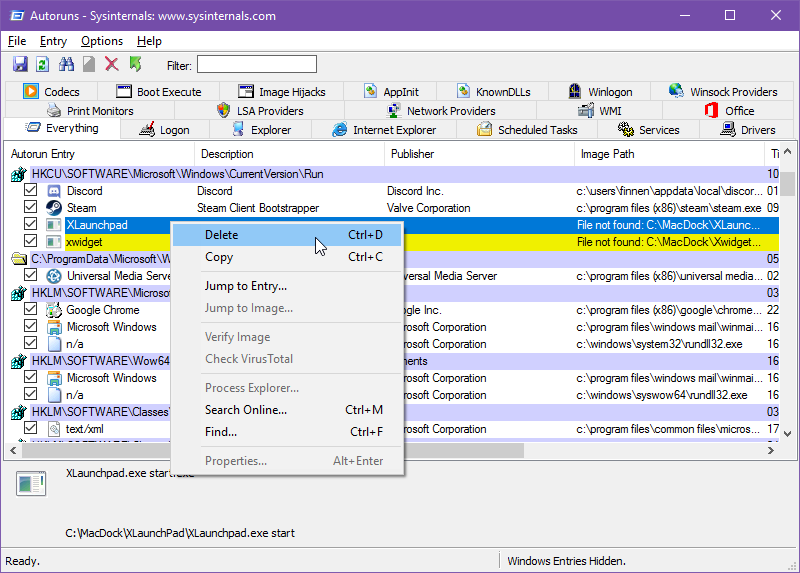The height and width of the screenshot is (573, 800).
Task: Switch to the Winlogon tab
Action: pos(600,92)
